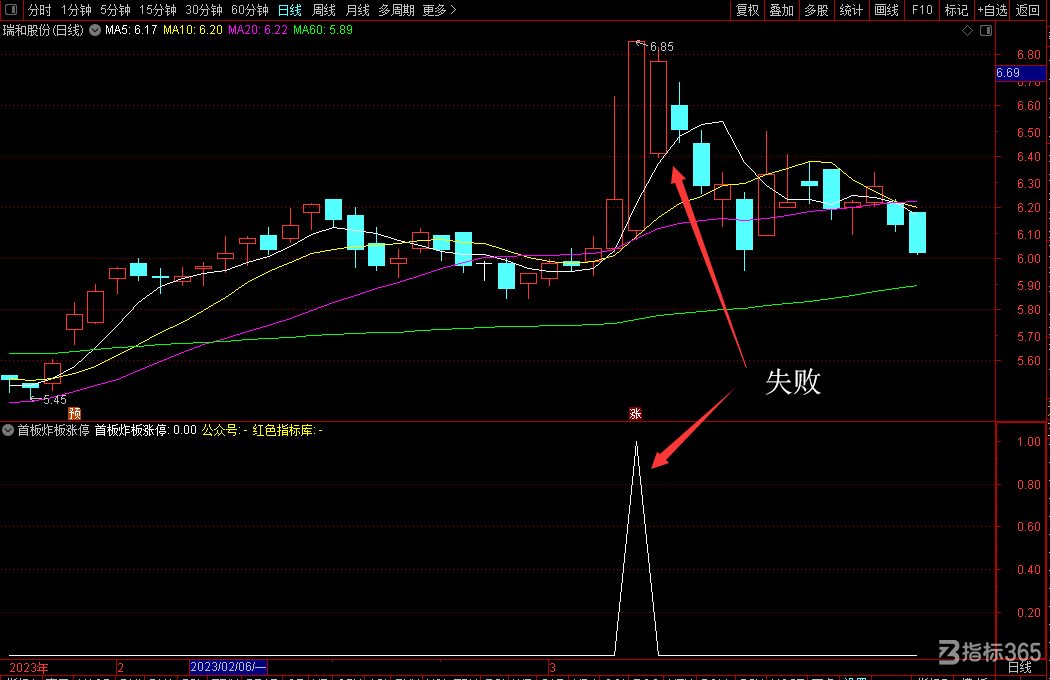Select the 周线 weekly chart tab

pyautogui.click(x=324, y=10)
